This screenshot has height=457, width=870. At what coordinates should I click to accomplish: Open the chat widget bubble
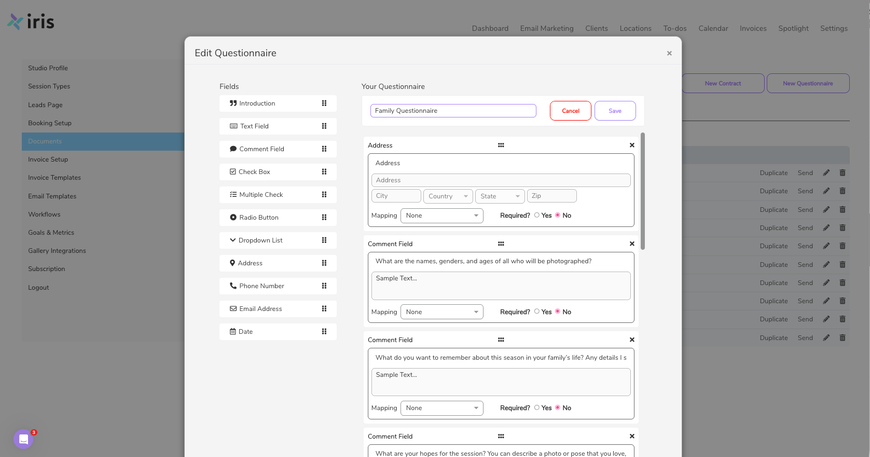[23, 439]
